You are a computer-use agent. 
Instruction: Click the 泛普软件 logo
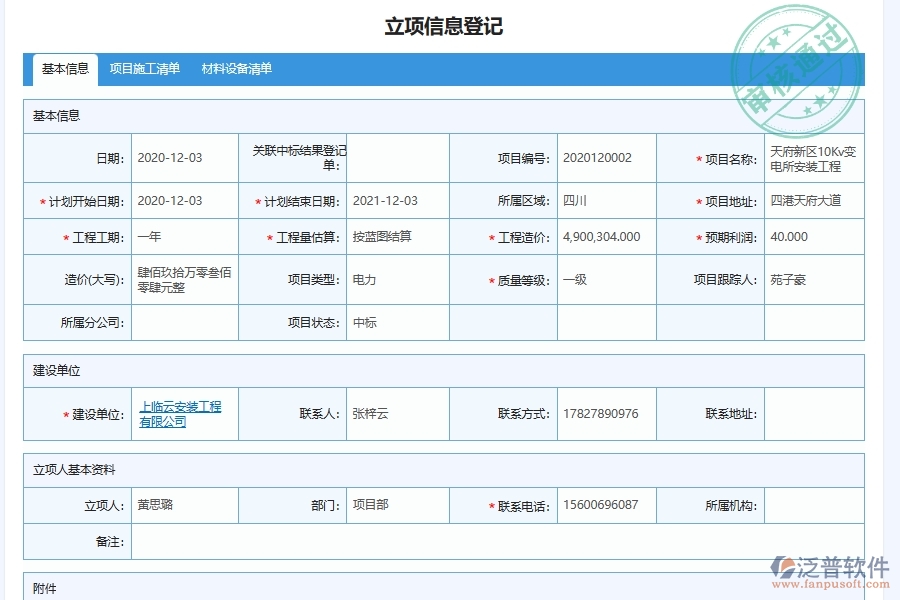coord(828,563)
